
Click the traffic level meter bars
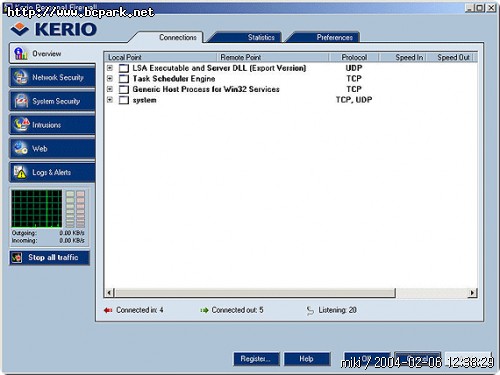pyautogui.click(x=75, y=209)
